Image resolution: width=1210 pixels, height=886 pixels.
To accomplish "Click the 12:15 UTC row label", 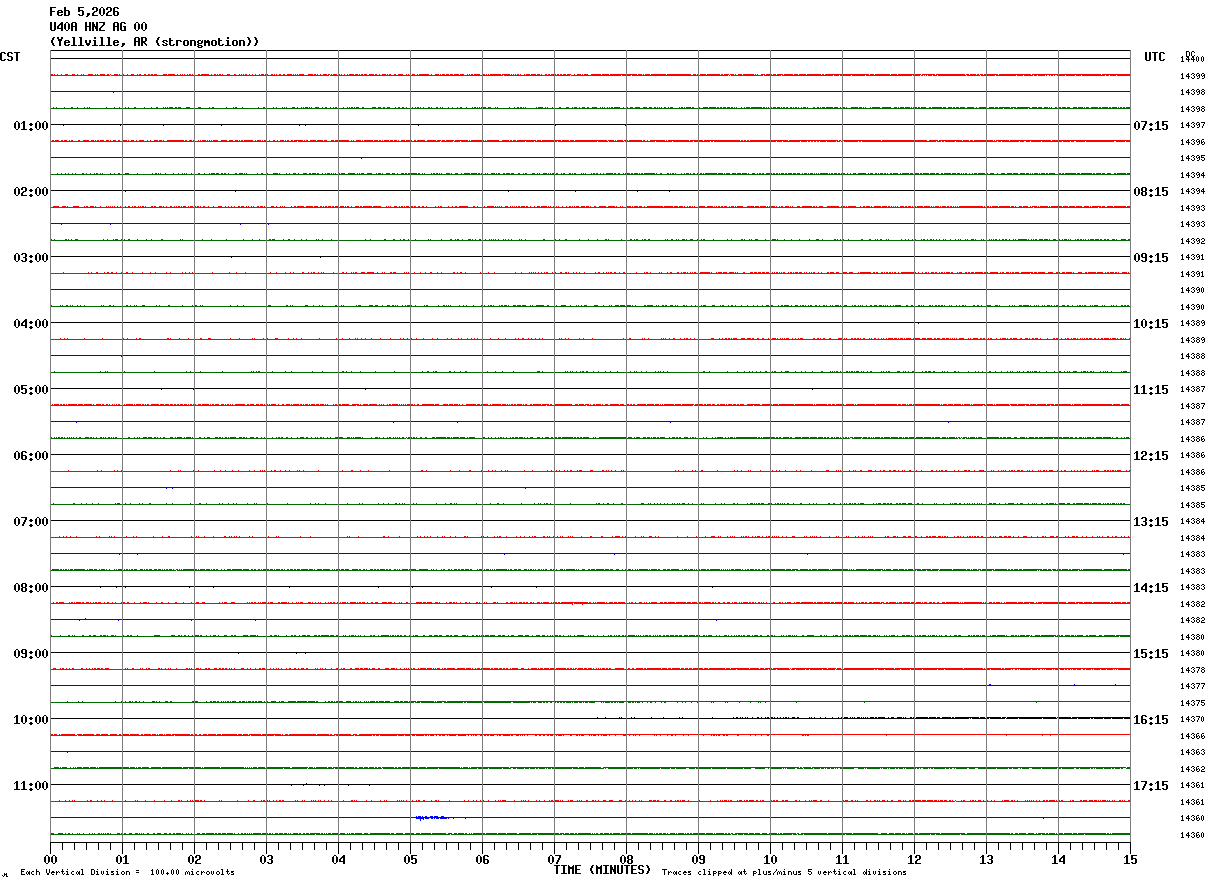I will [1151, 456].
